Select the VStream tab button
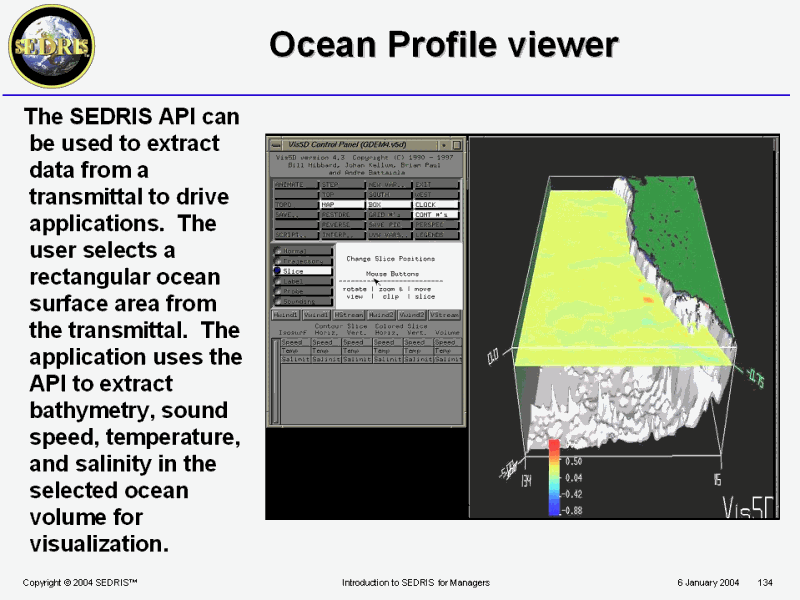The width and height of the screenshot is (800, 600). coord(444,314)
